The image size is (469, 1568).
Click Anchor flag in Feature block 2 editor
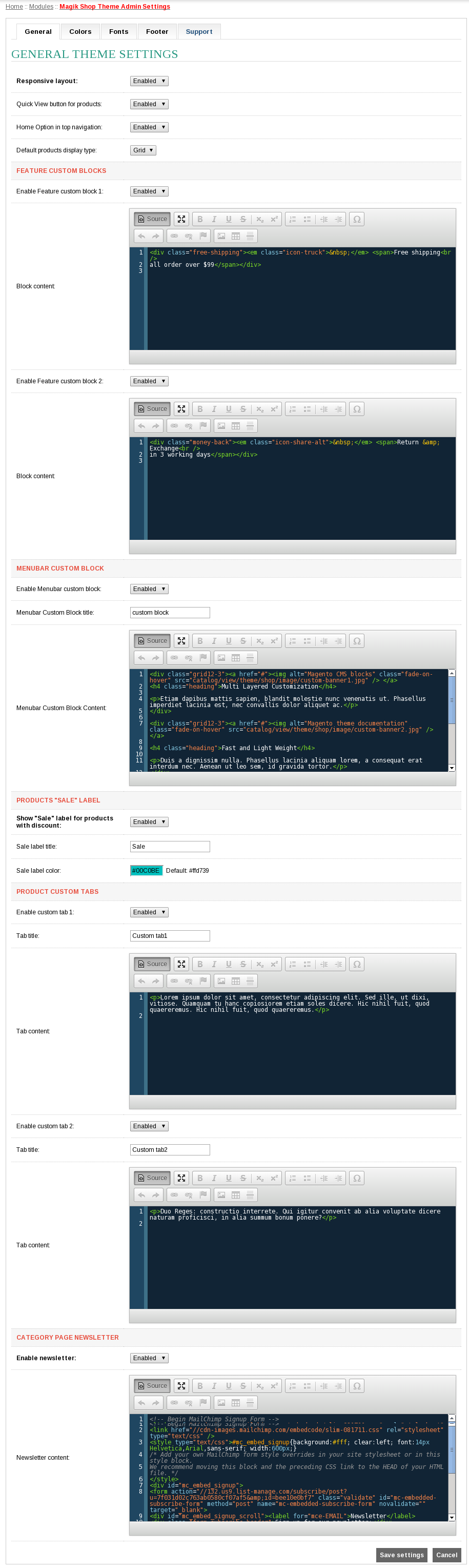(x=203, y=426)
